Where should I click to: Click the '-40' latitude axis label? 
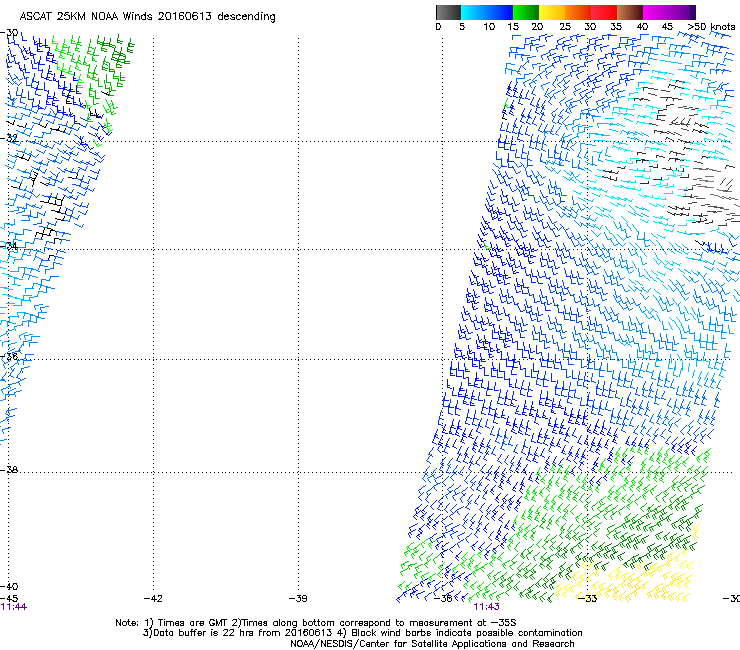pyautogui.click(x=9, y=587)
